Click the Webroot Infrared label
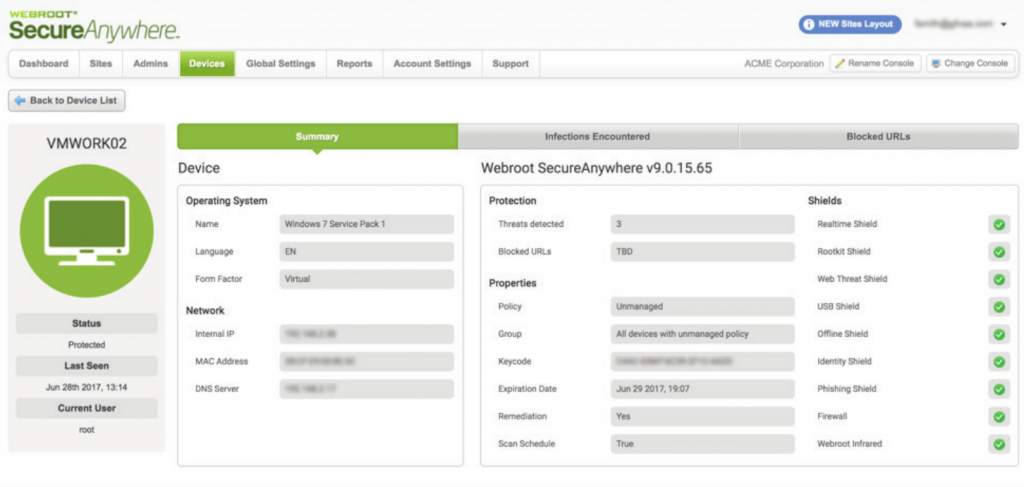This screenshot has height=487, width=1024. coord(850,444)
